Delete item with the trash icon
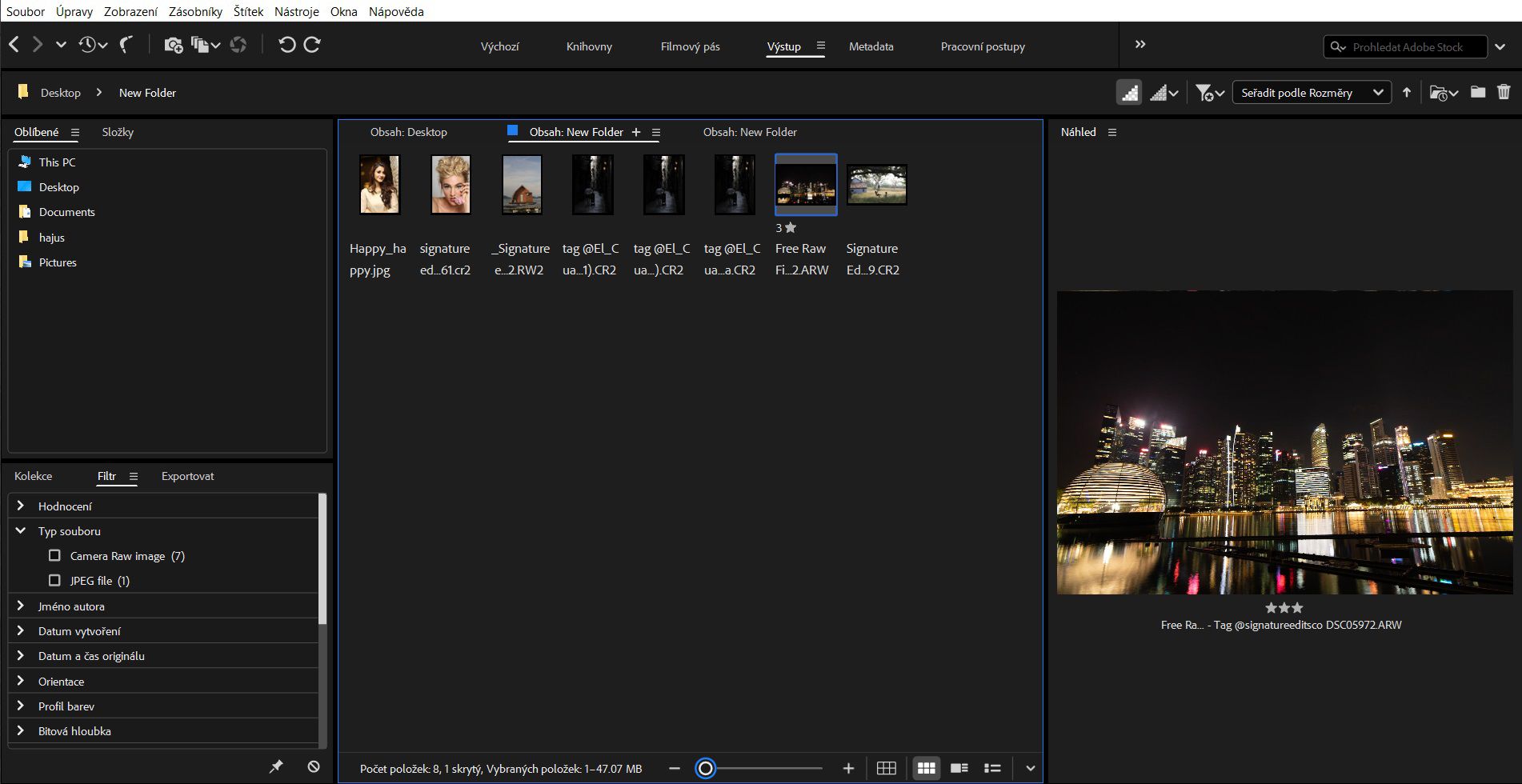1522x784 pixels. tap(1504, 92)
